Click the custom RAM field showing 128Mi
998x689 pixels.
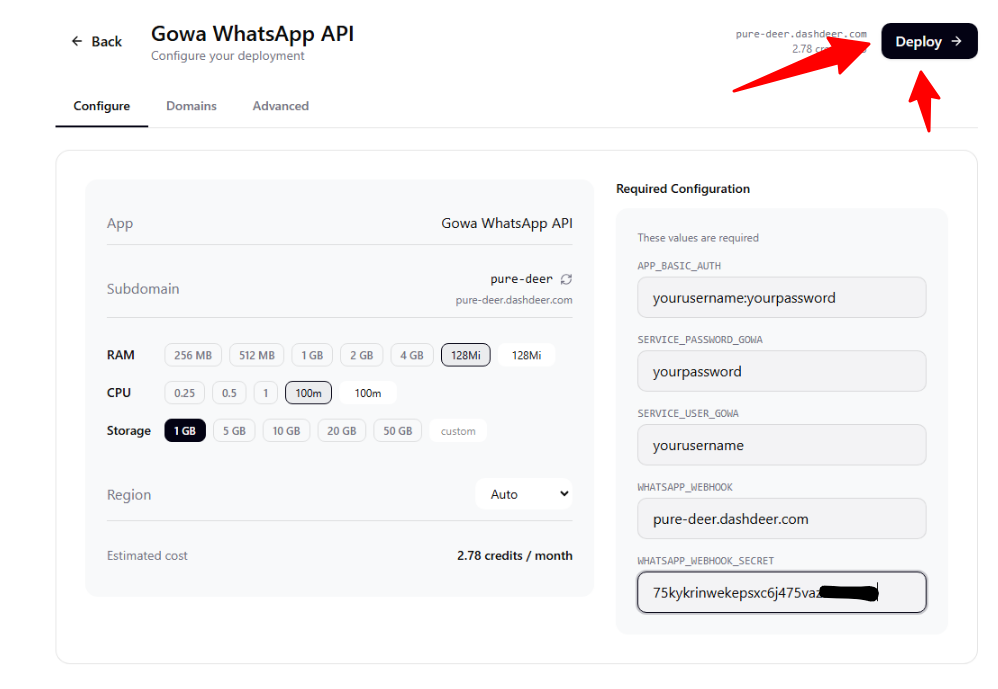526,355
